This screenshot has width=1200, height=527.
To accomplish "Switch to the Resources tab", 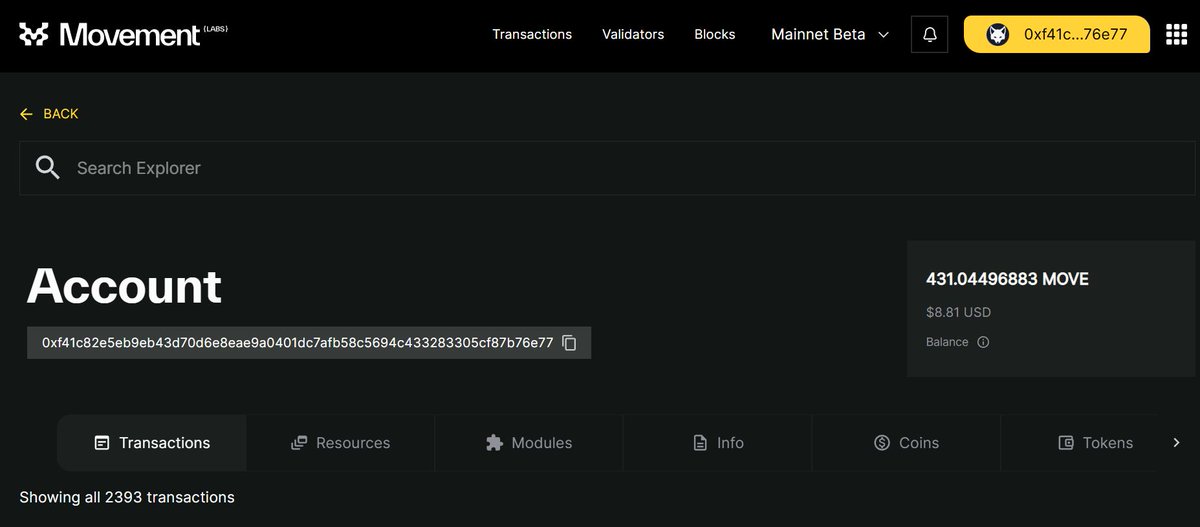I will pos(340,442).
